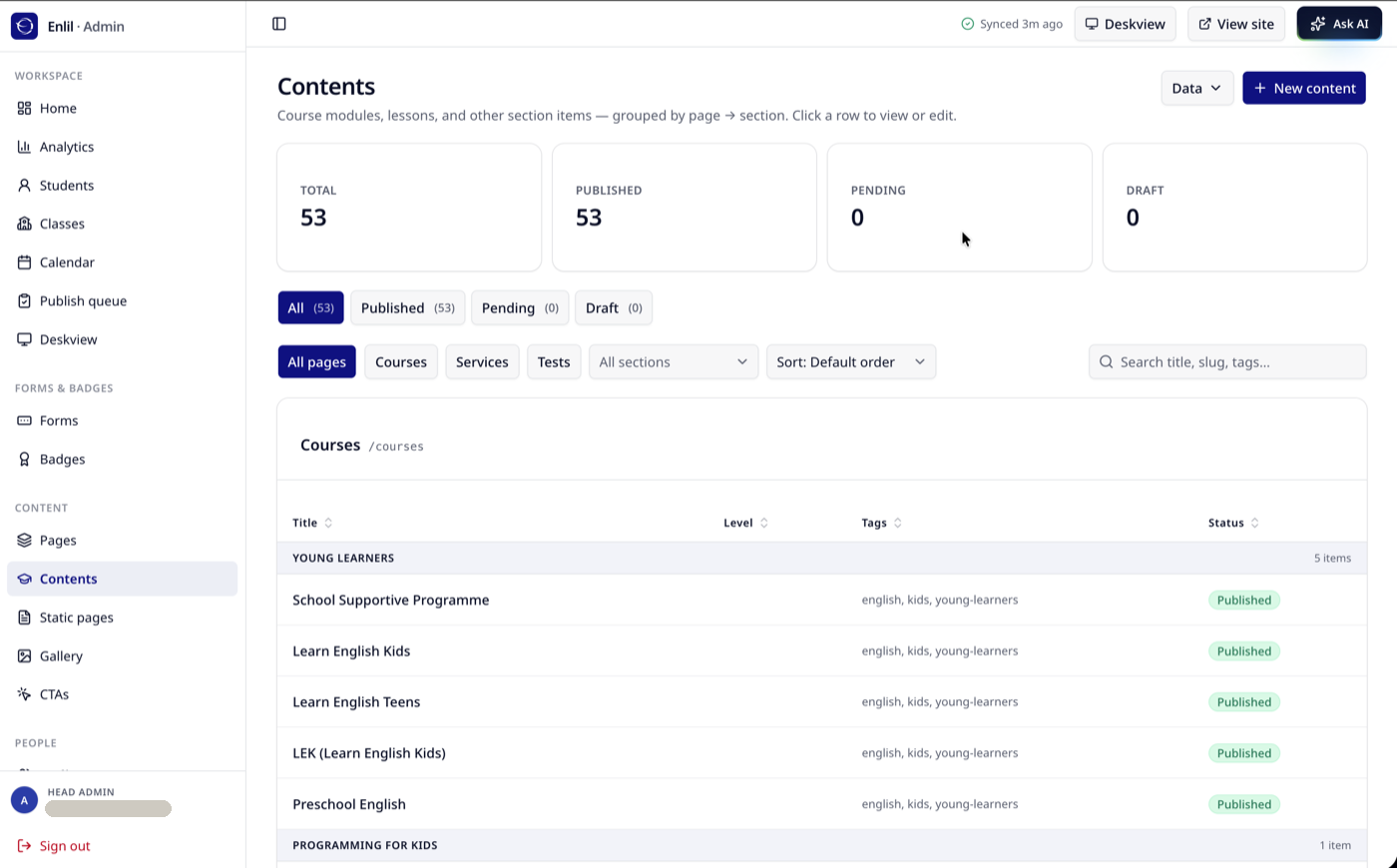Click the New content button

[1303, 88]
